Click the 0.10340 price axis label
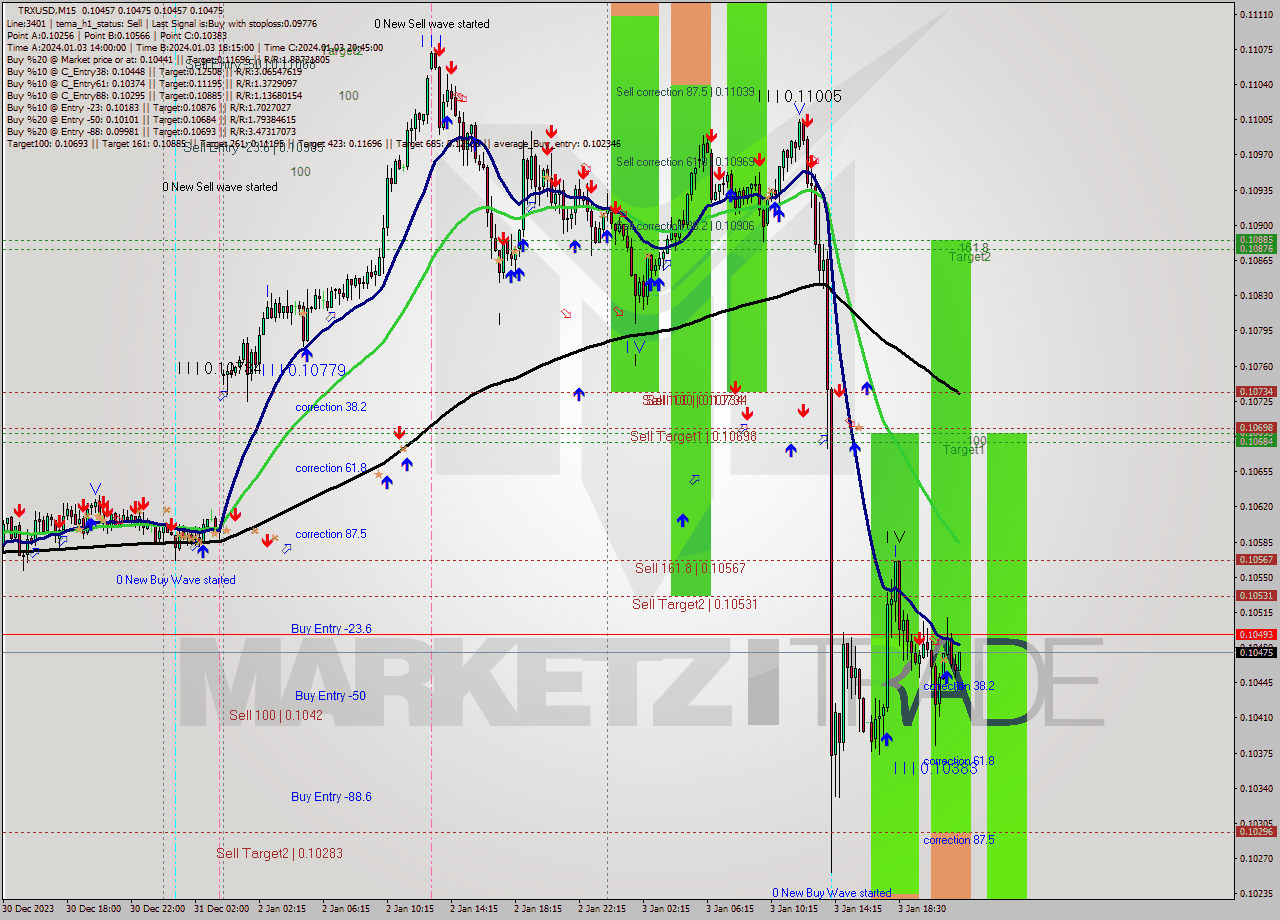Image resolution: width=1280 pixels, height=920 pixels. pyautogui.click(x=1256, y=788)
